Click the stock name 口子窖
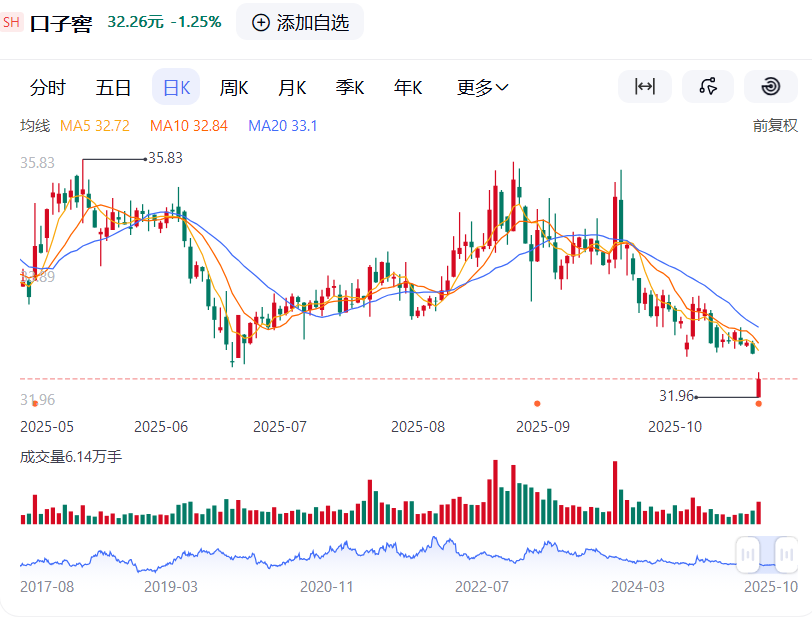The width and height of the screenshot is (812, 620). (x=60, y=22)
